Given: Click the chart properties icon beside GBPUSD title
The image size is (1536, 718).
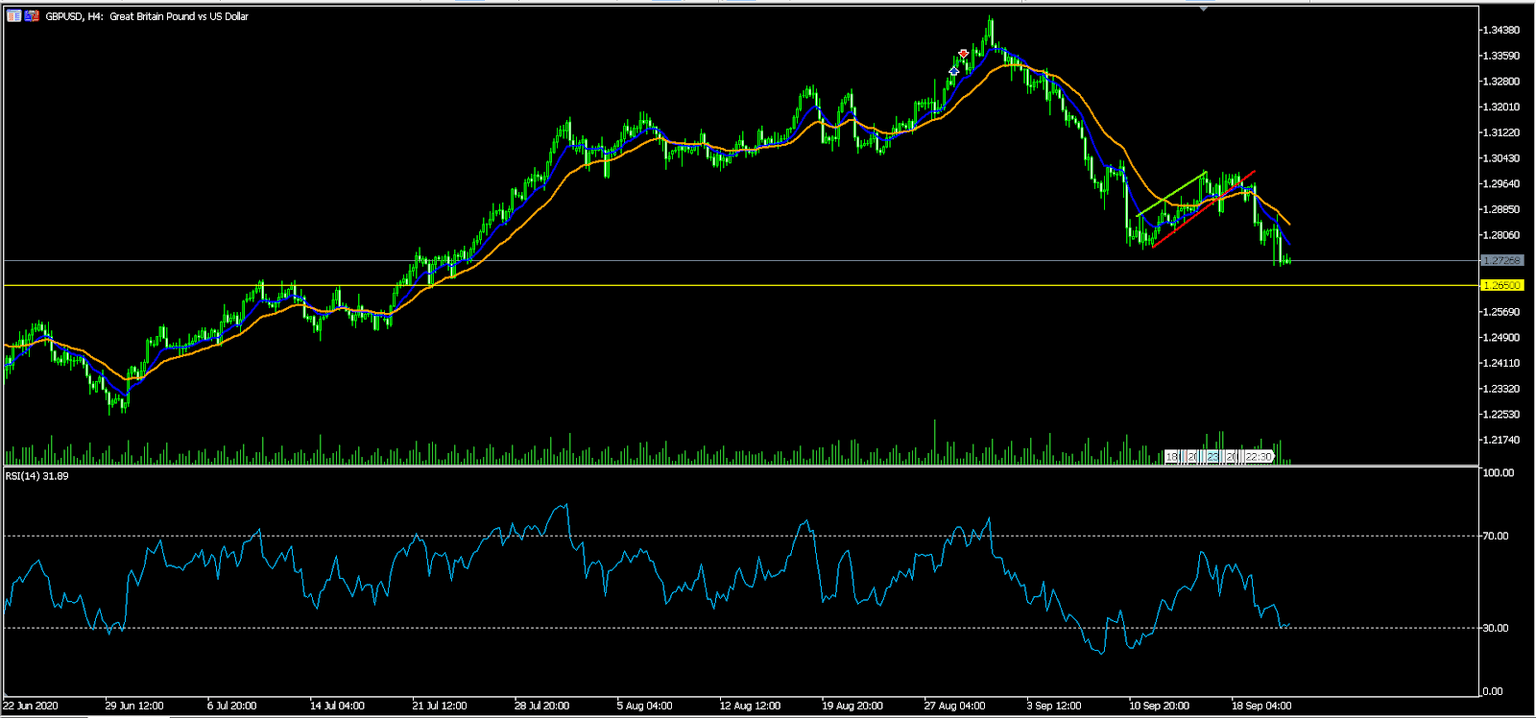Looking at the screenshot, I should [x=12, y=16].
